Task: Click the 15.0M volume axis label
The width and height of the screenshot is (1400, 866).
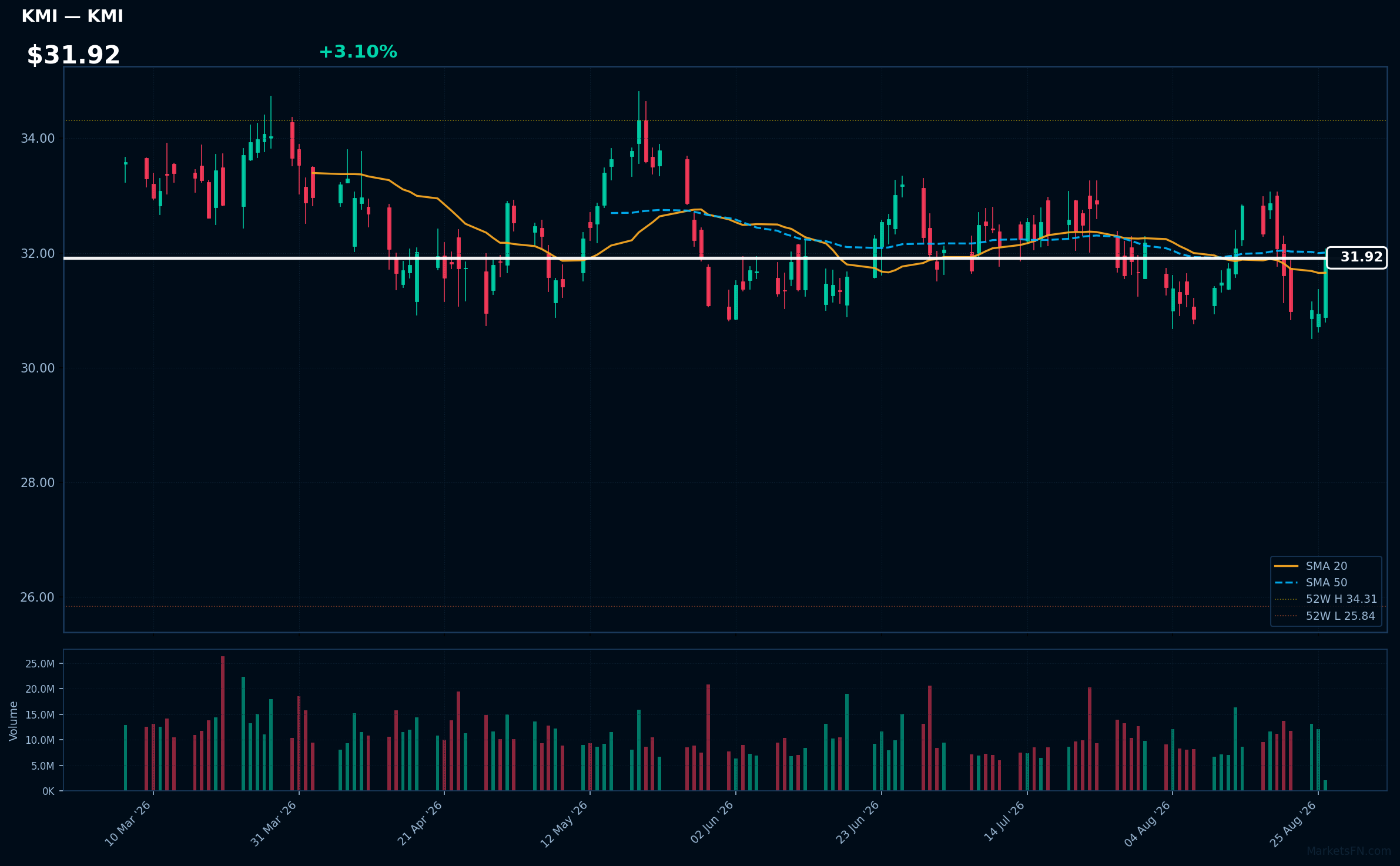Action: point(40,715)
